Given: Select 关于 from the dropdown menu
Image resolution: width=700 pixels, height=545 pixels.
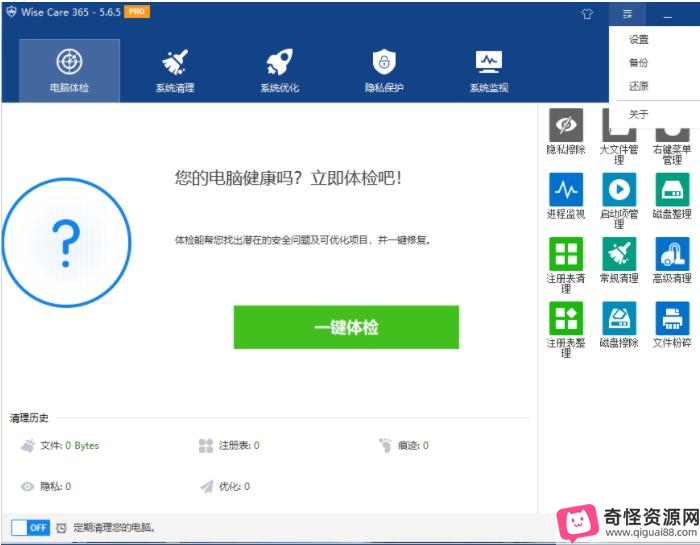Looking at the screenshot, I should click(x=639, y=115).
